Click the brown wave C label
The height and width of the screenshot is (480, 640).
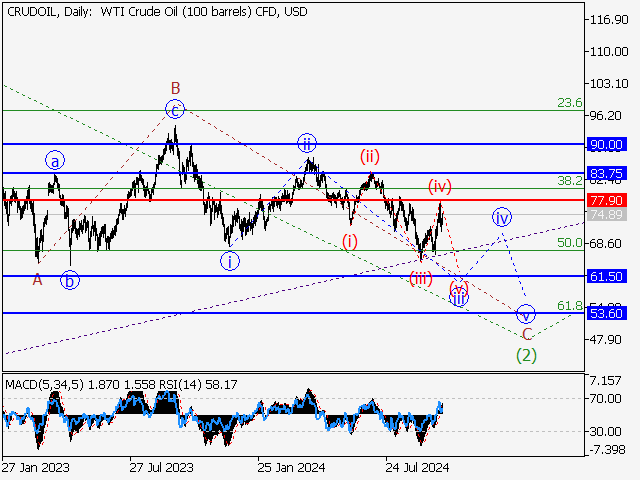[x=527, y=334]
